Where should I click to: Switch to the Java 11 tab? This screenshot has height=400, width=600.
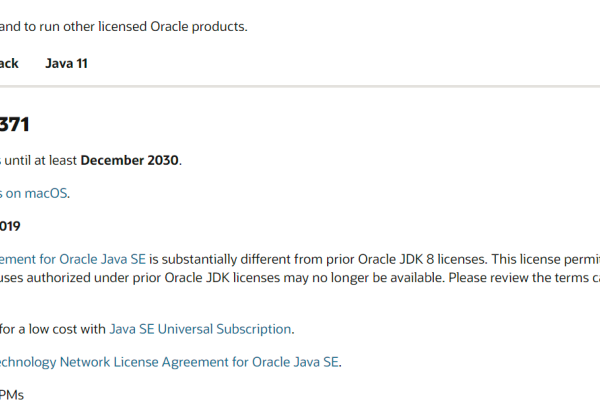pyautogui.click(x=67, y=63)
